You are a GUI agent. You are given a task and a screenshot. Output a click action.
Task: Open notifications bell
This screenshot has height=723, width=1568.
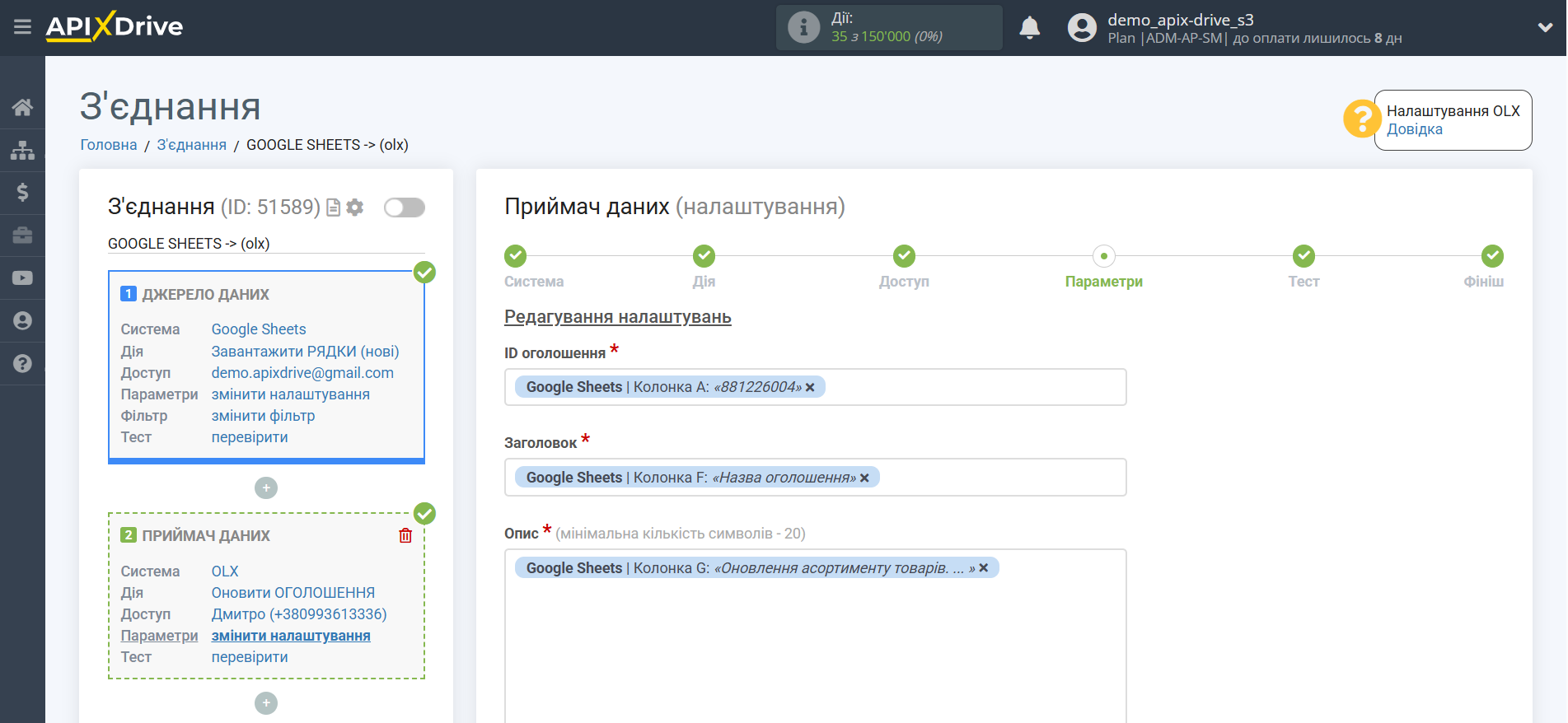1029,28
